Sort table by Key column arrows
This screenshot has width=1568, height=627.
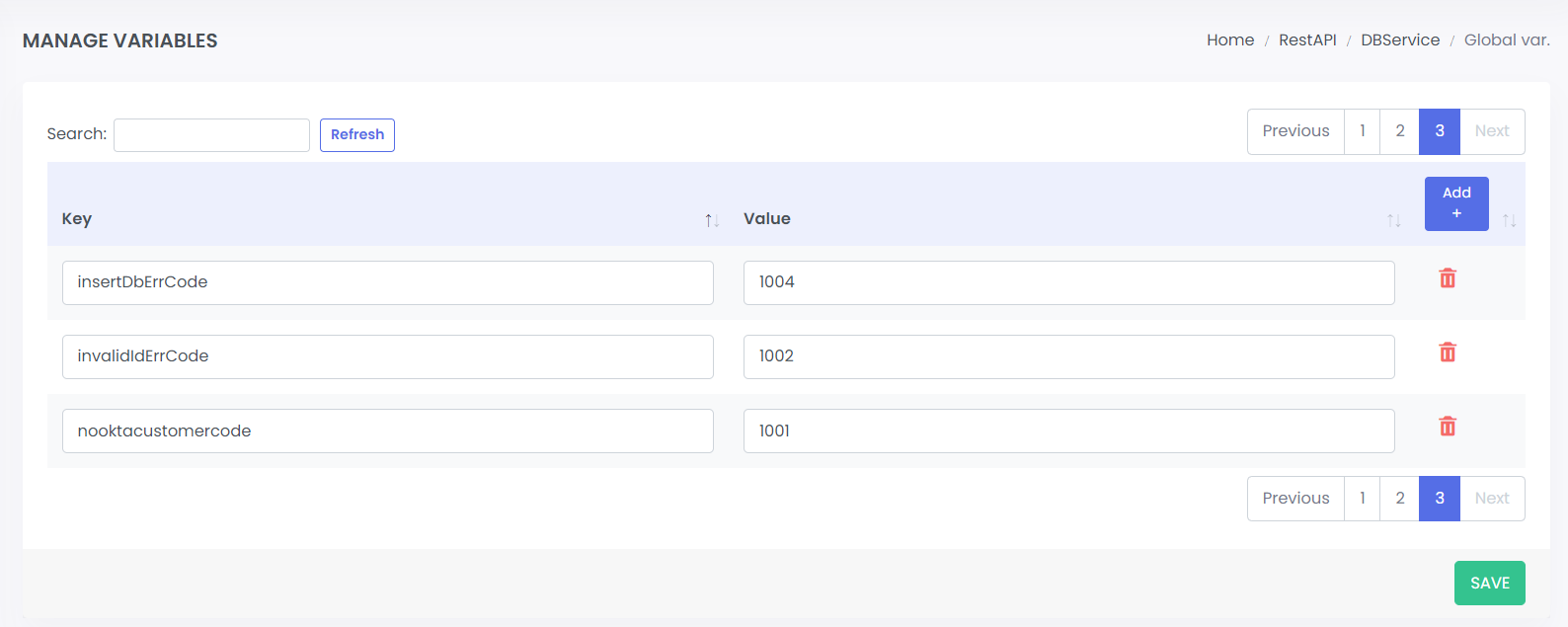(711, 220)
